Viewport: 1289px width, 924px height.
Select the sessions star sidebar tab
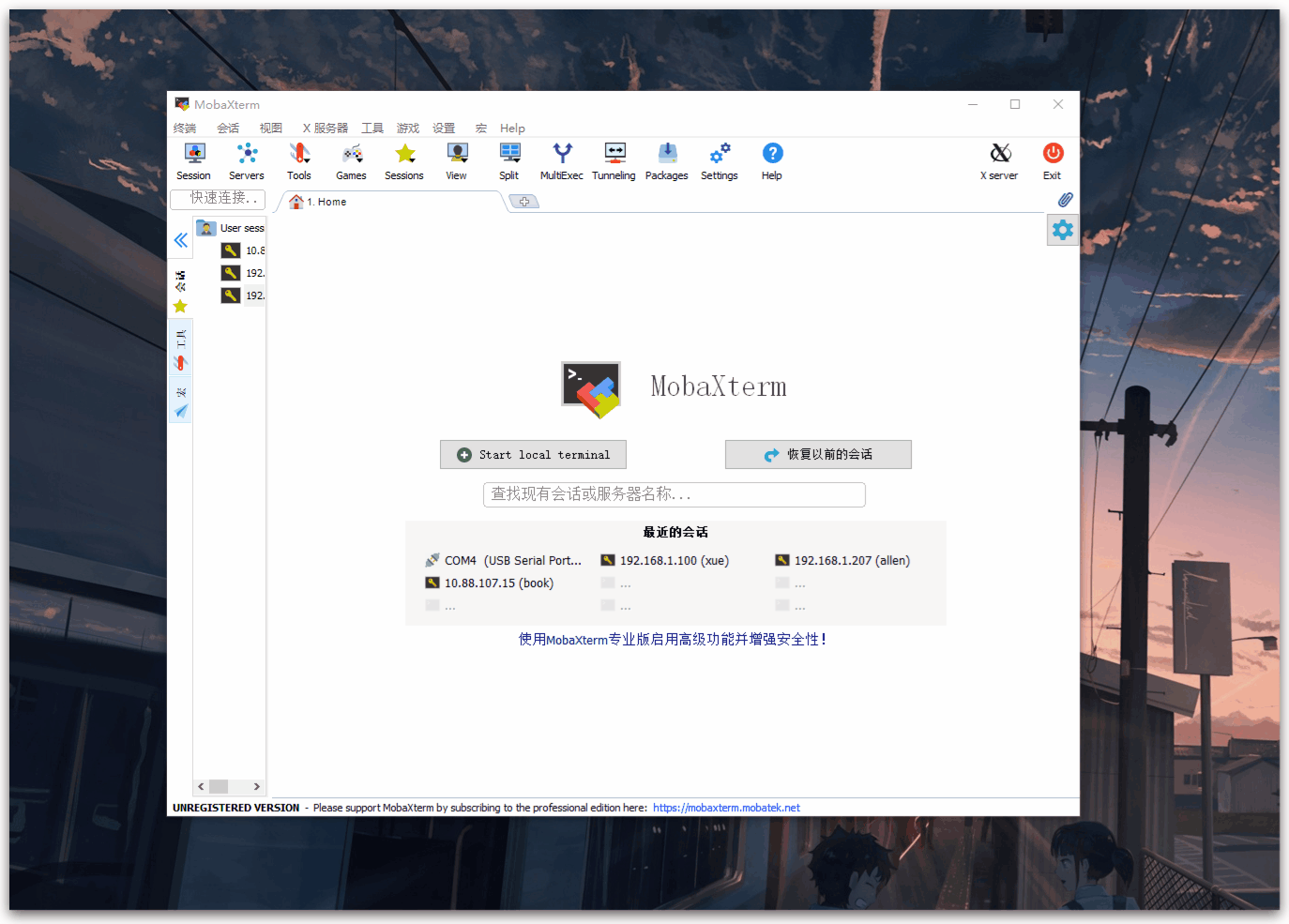180,292
